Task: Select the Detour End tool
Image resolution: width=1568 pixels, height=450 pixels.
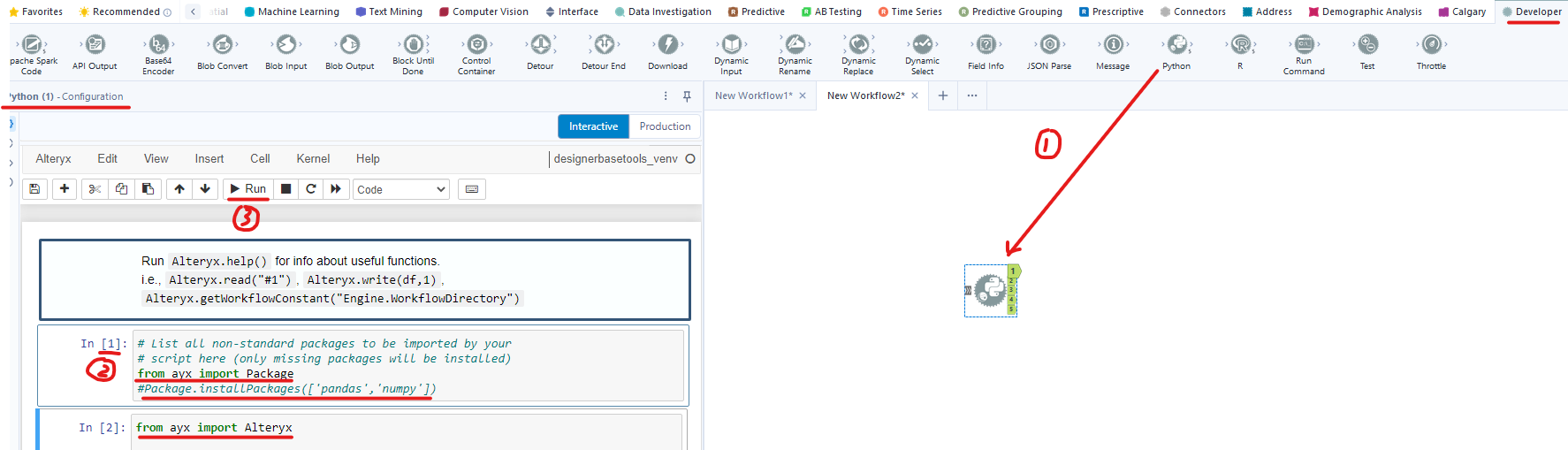Action: click(604, 52)
